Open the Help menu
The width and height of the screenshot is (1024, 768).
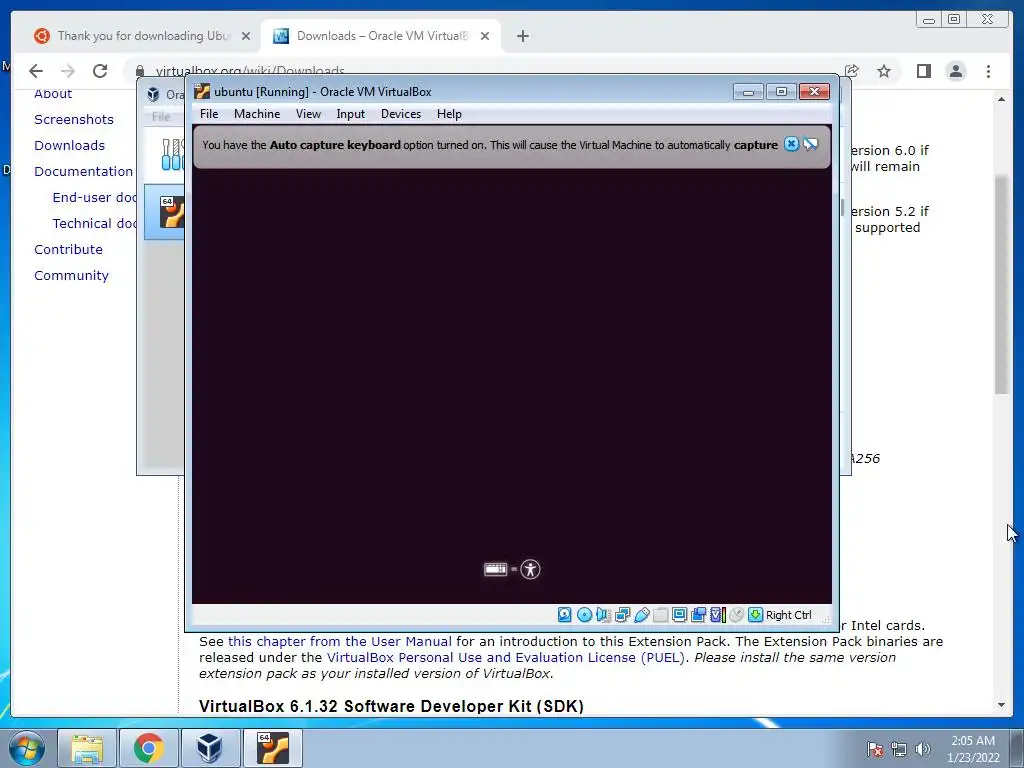(449, 114)
